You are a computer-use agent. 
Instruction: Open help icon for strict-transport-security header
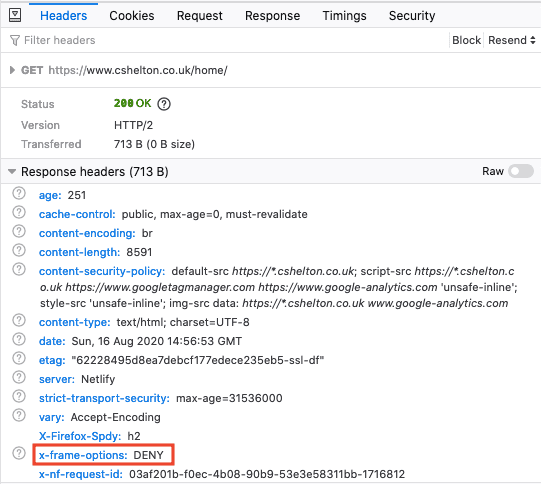coord(19,396)
